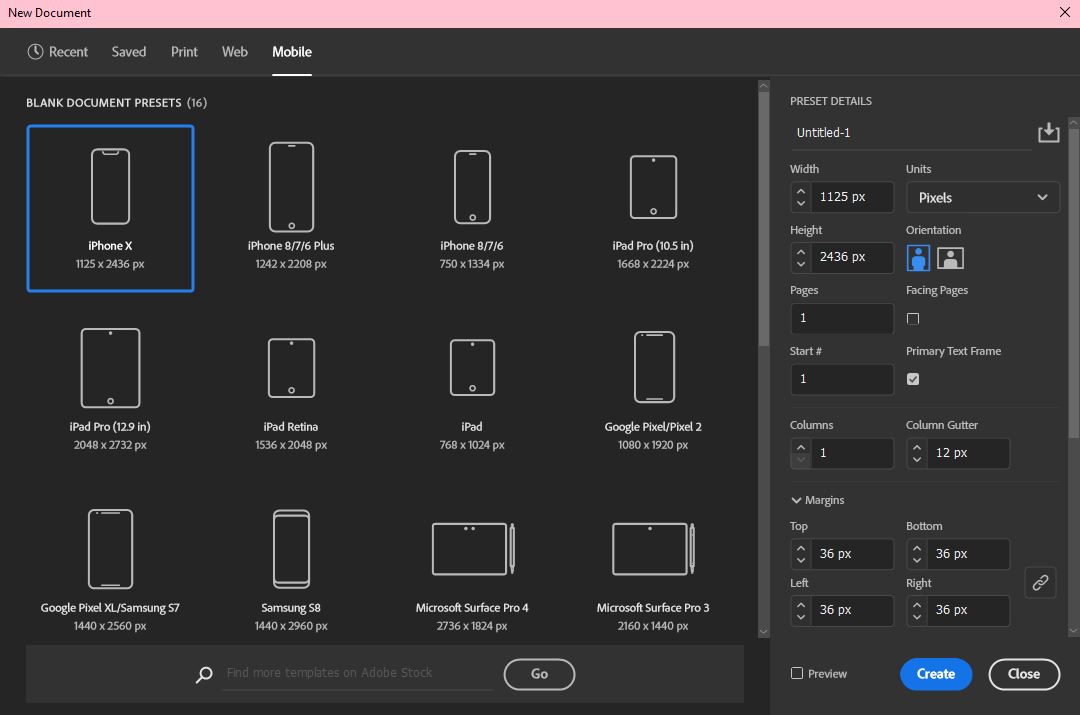Click the presets list scroll-down arrow
Viewport: 1080px width, 715px height.
click(763, 632)
